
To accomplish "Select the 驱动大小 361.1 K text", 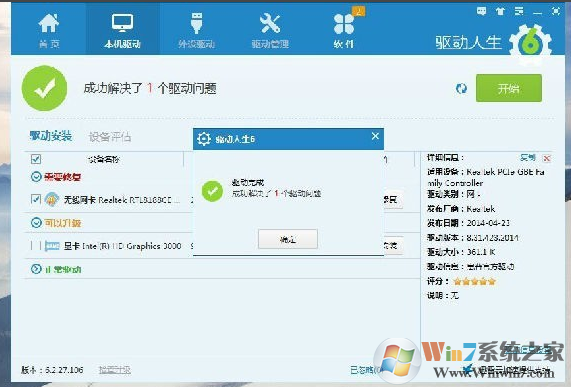I will (461, 252).
